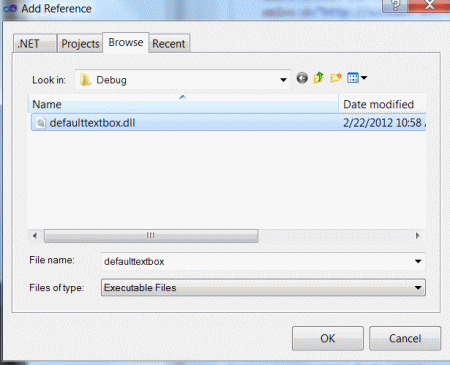
Task: Switch to the Projects tab
Action: coord(80,43)
